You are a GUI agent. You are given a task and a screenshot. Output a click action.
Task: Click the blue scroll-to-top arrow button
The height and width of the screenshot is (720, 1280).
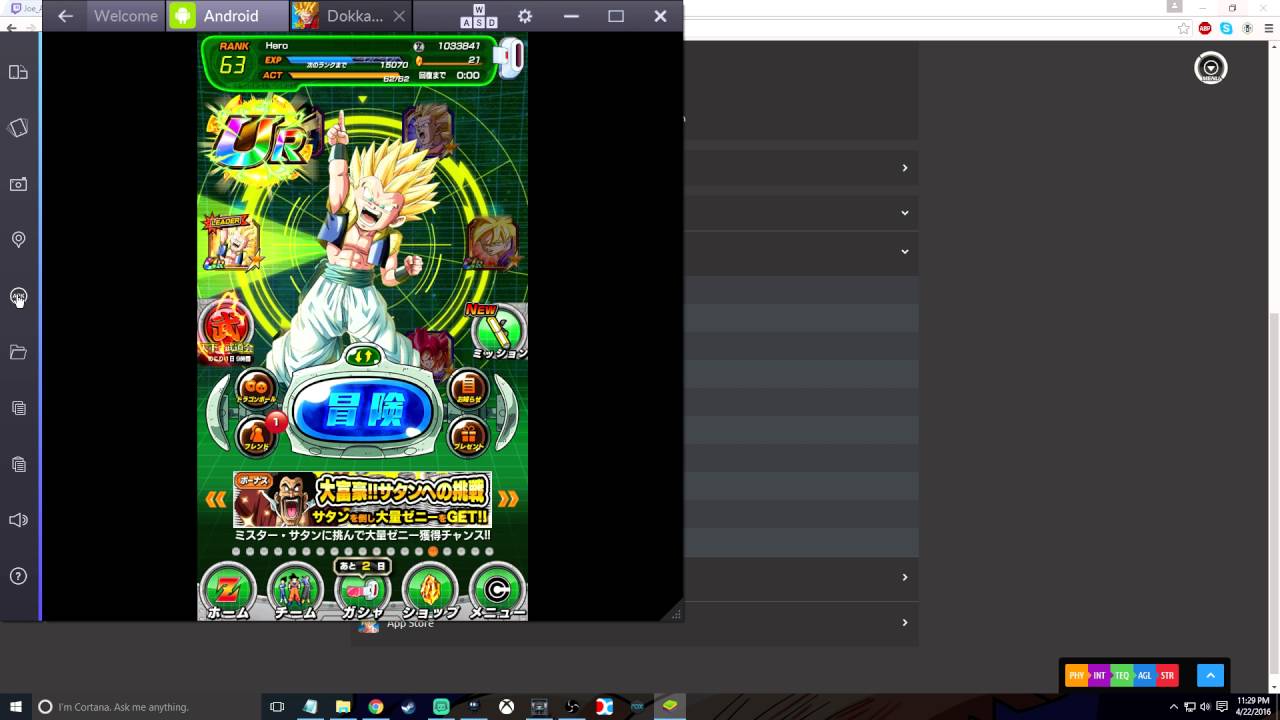[1210, 676]
